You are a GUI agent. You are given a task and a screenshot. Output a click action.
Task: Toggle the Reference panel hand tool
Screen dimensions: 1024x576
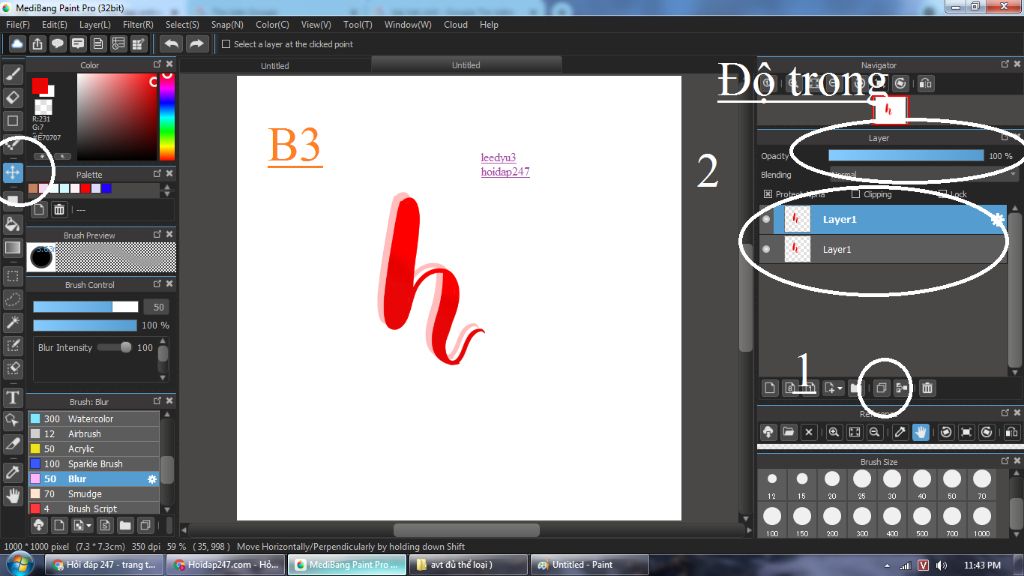[x=920, y=432]
